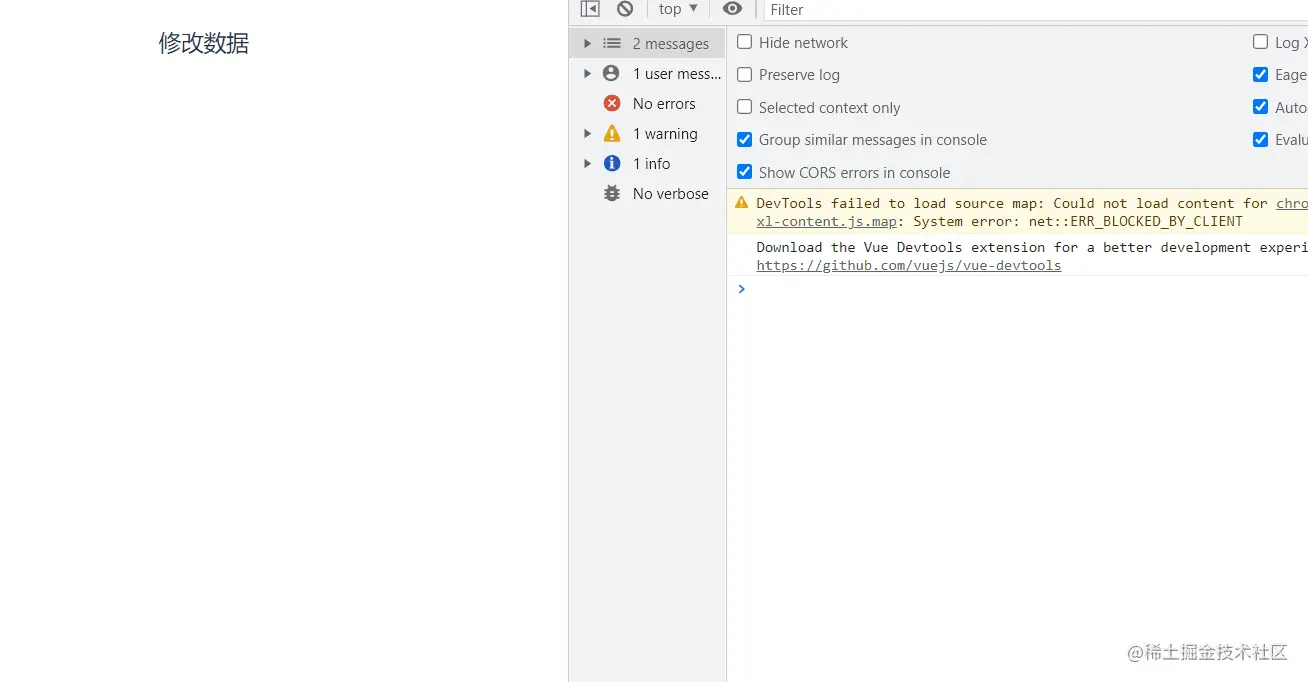The image size is (1308, 682).
Task: Toggle the console sidebar panel icon
Action: pyautogui.click(x=590, y=9)
